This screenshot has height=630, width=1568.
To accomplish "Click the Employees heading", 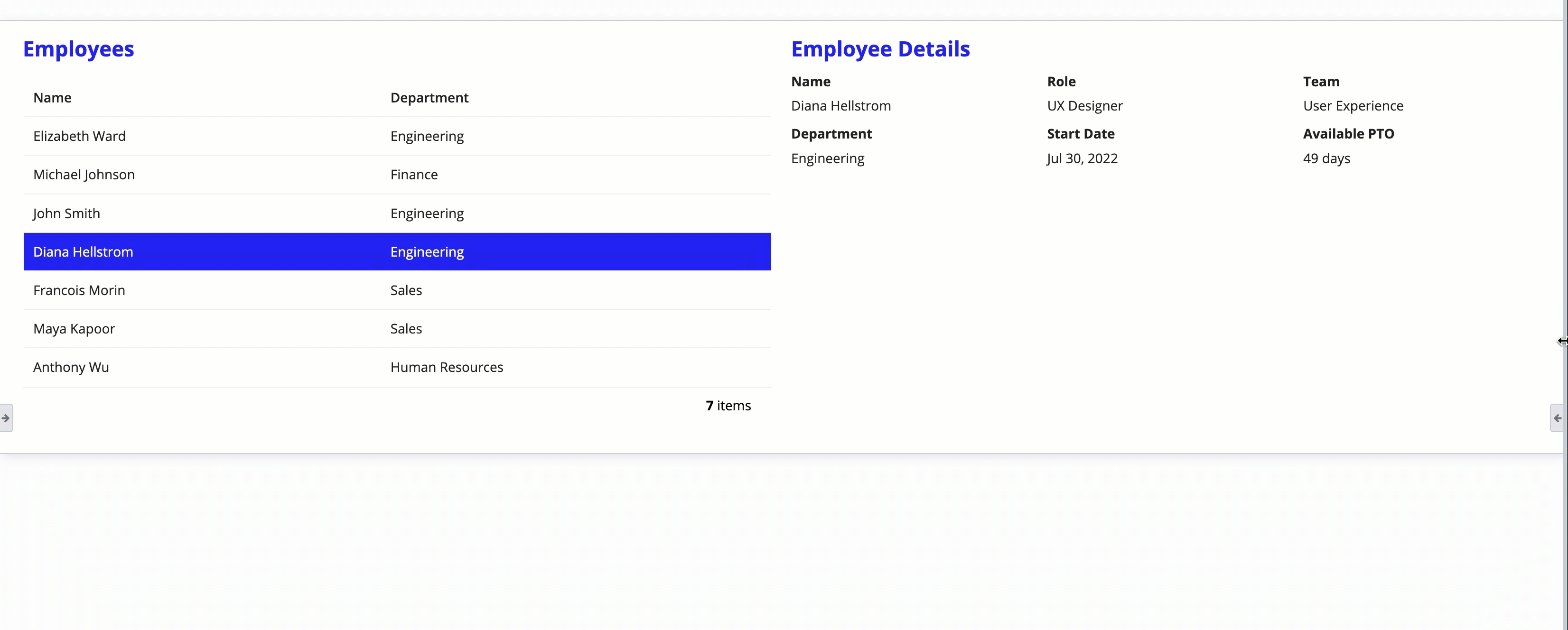I will click(x=78, y=49).
